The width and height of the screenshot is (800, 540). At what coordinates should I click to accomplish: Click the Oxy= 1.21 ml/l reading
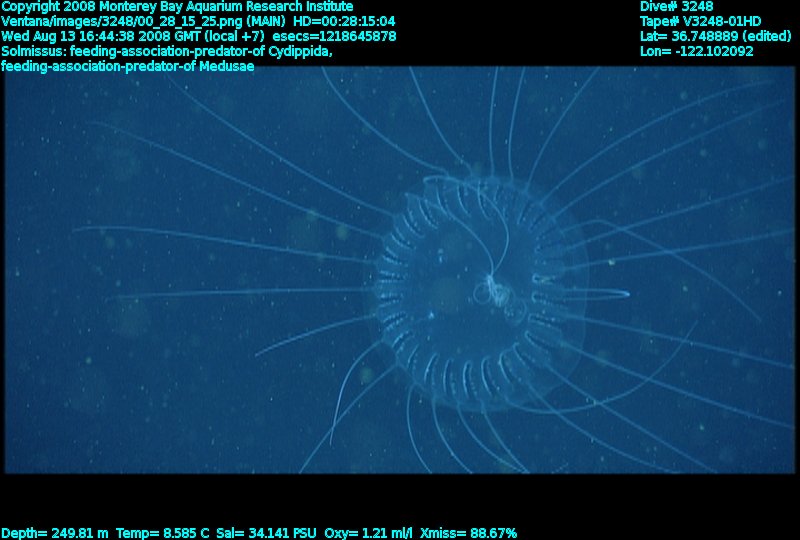point(368,533)
